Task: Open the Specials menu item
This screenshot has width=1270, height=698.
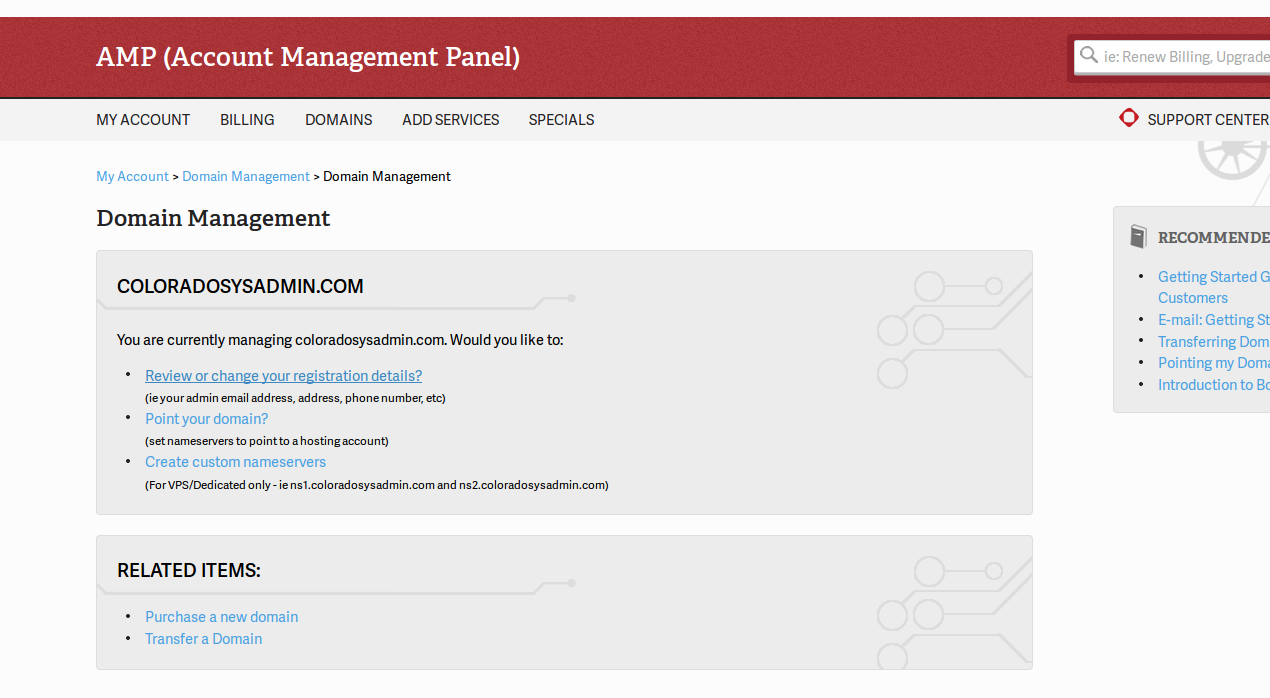Action: pos(561,120)
